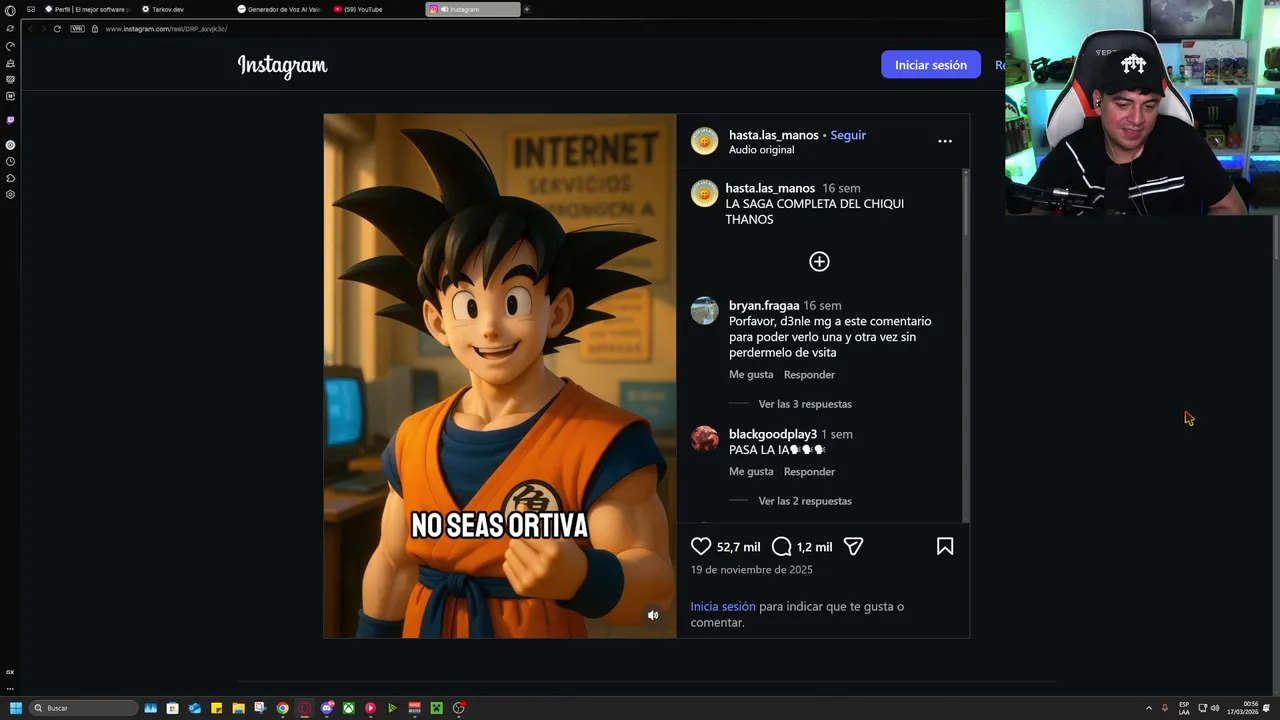Open the three-dot more options menu
1280x720 pixels.
click(945, 141)
